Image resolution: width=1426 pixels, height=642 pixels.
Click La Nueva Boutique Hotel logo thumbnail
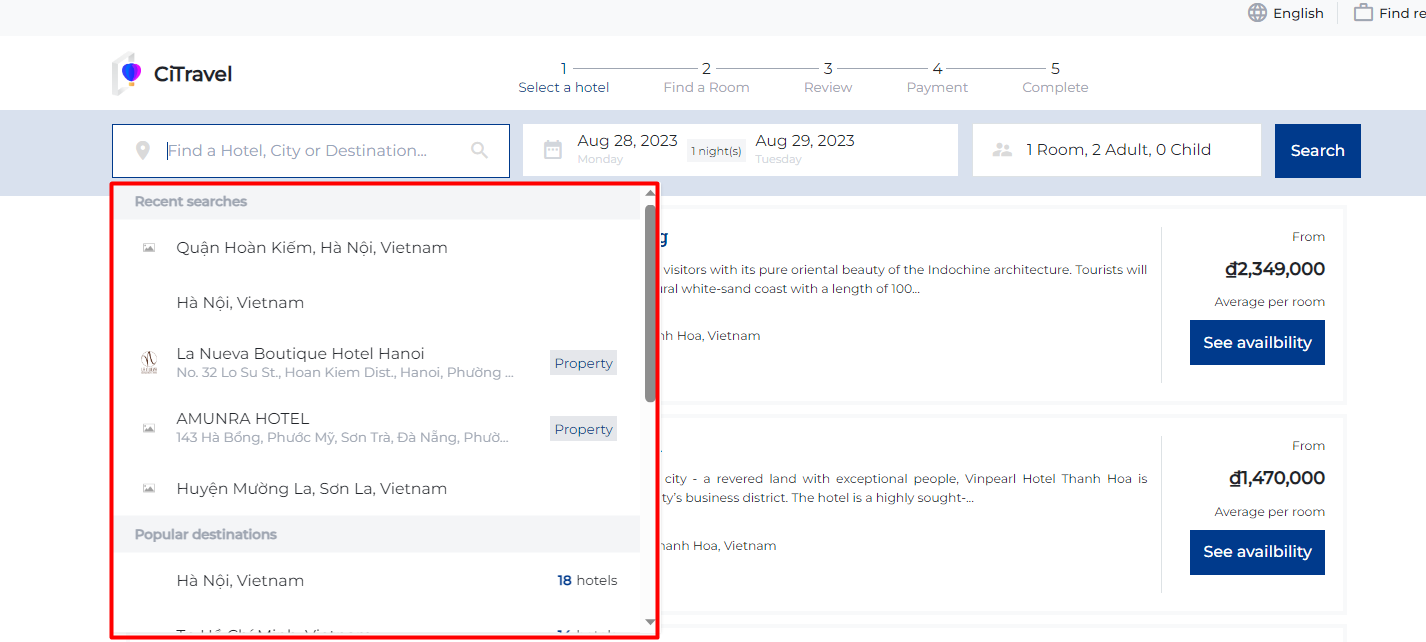(x=149, y=363)
